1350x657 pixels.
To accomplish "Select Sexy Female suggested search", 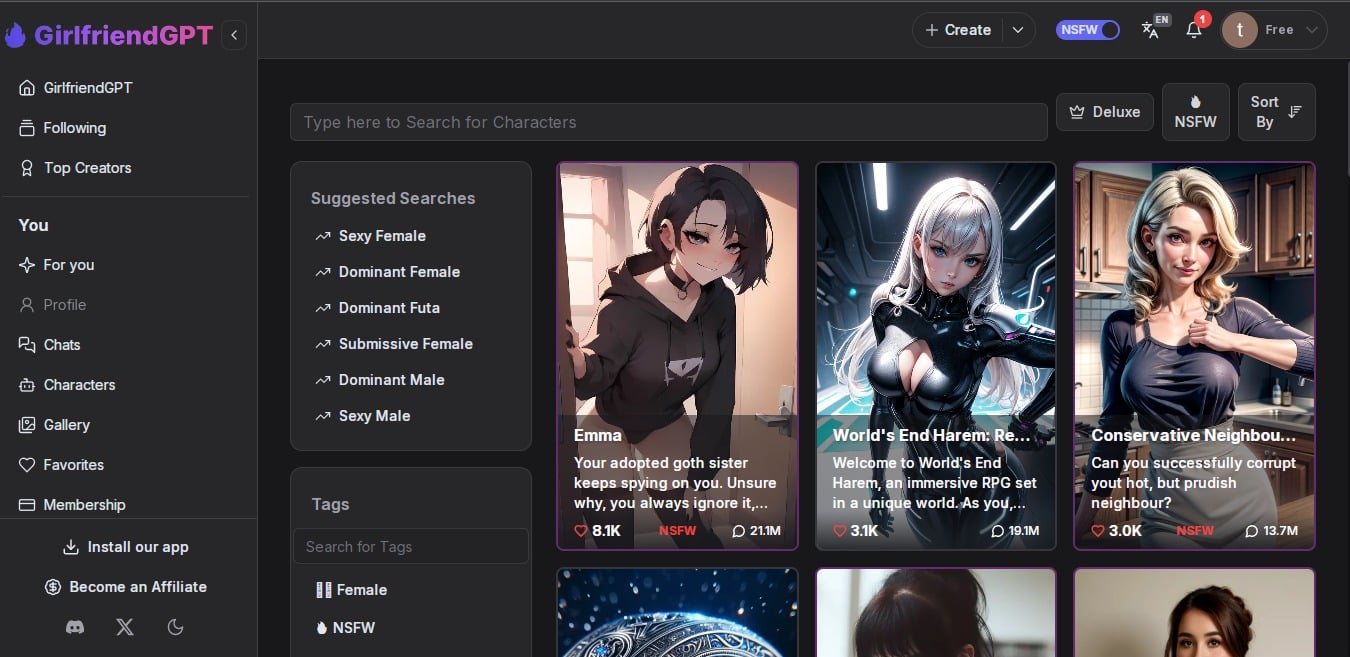I will pos(371,236).
